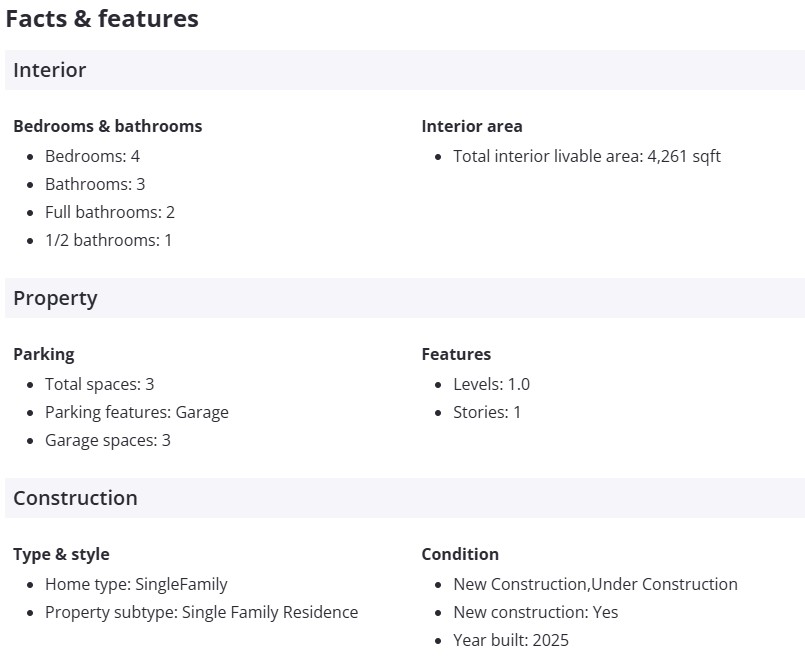This screenshot has height=666, width=805.
Task: Click the "Facts & features" heading
Action: click(x=102, y=19)
